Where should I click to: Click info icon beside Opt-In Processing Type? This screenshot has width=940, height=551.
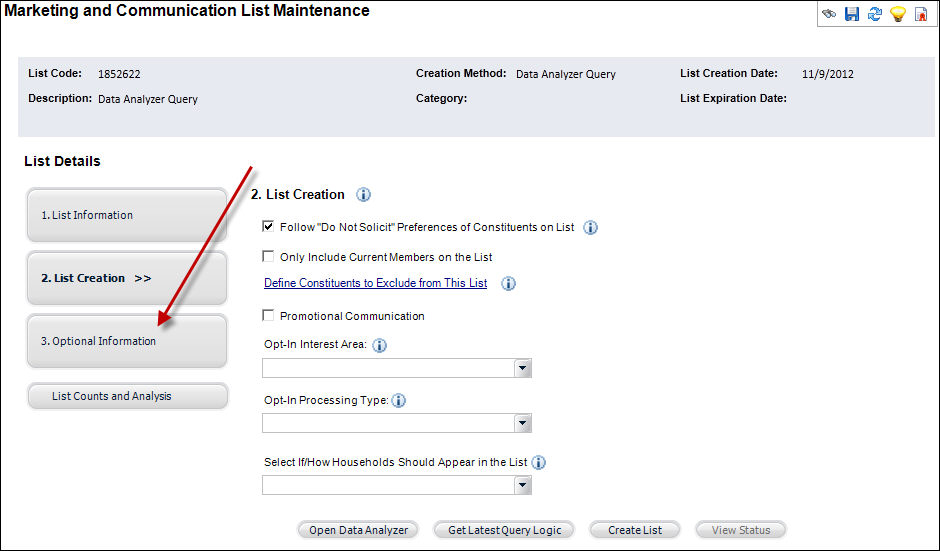point(398,401)
